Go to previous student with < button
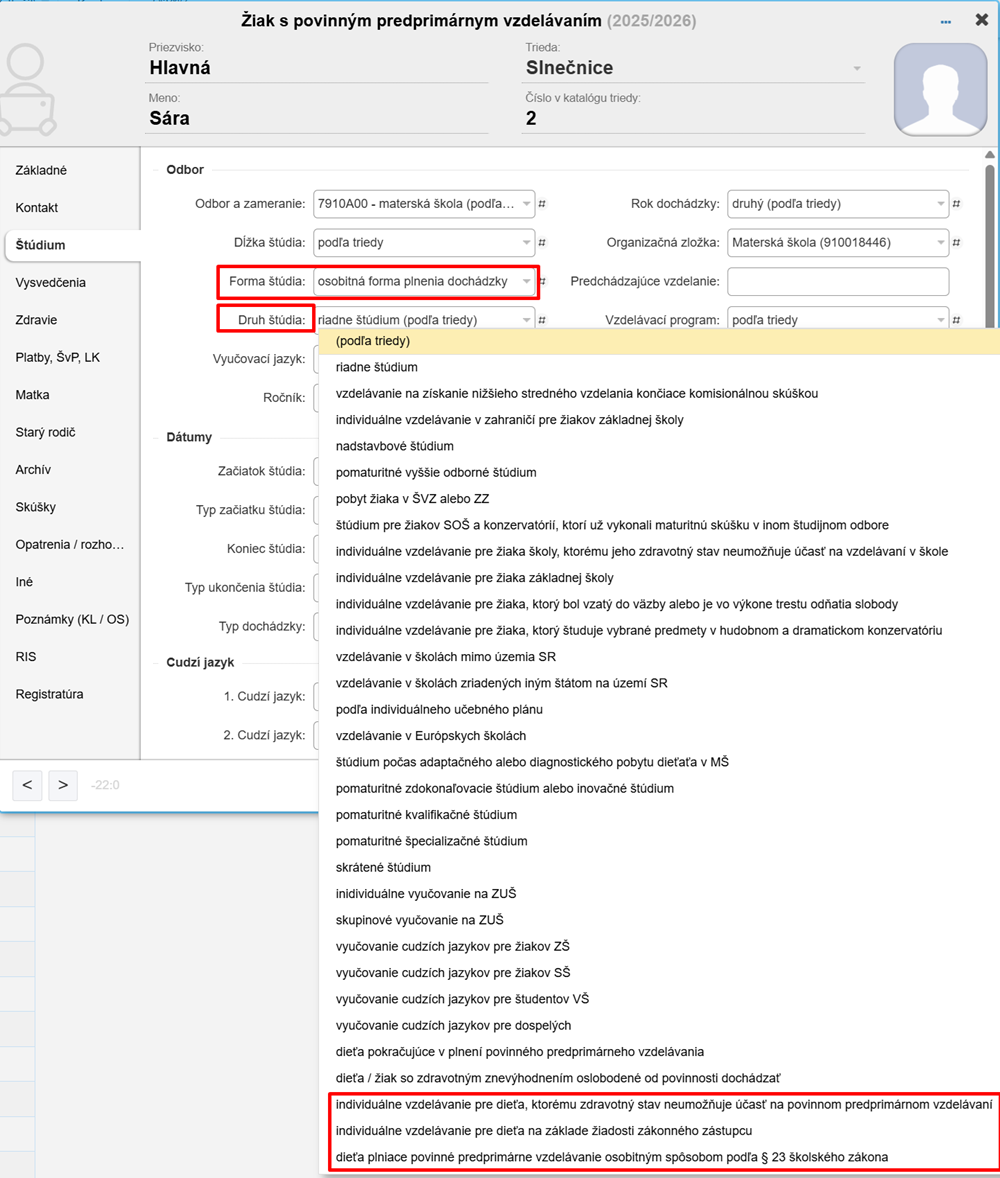1000x1178 pixels. pos(27,785)
